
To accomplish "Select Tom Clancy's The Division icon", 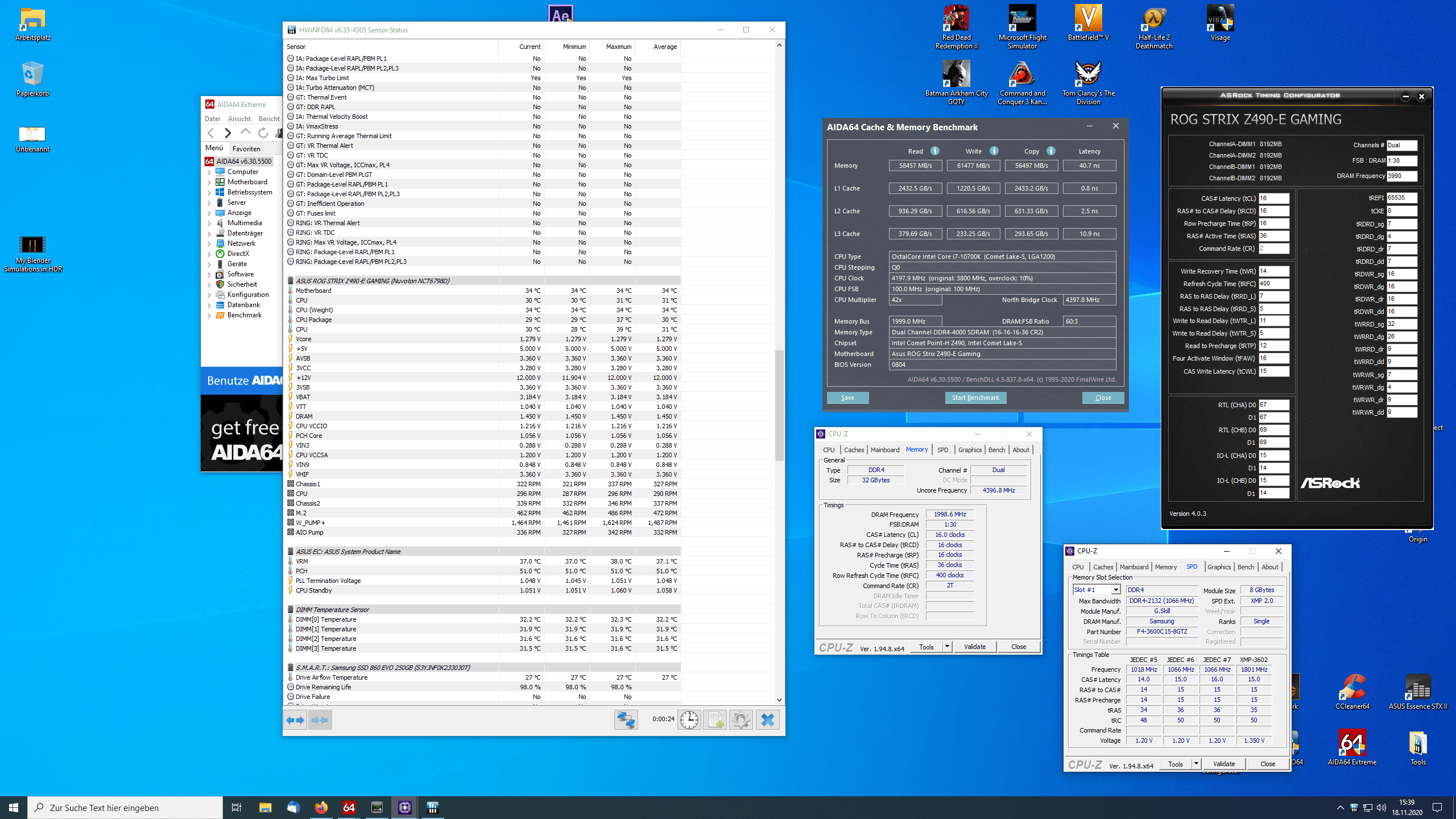I will pyautogui.click(x=1088, y=82).
